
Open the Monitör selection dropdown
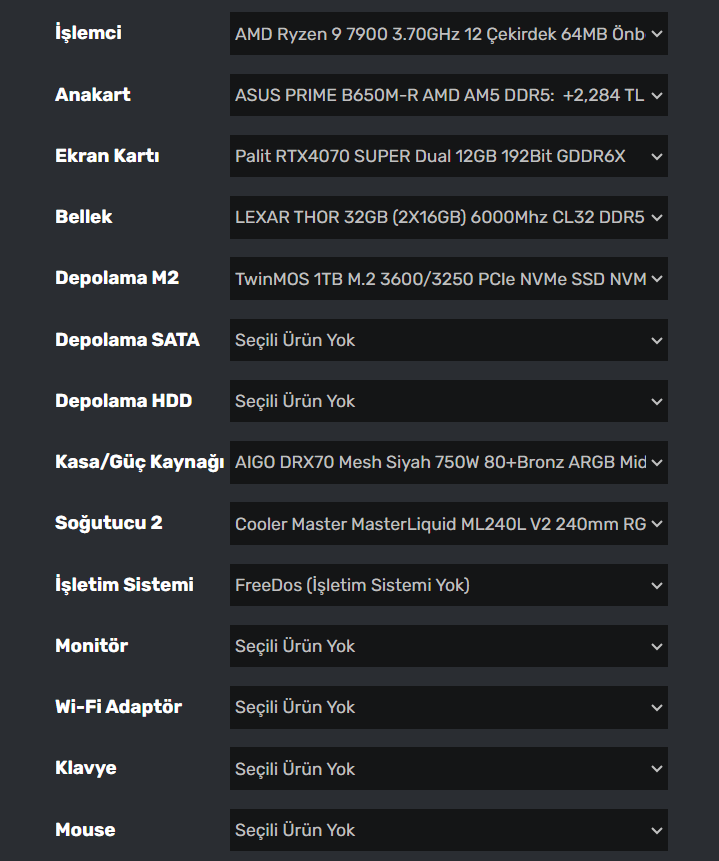tap(448, 646)
